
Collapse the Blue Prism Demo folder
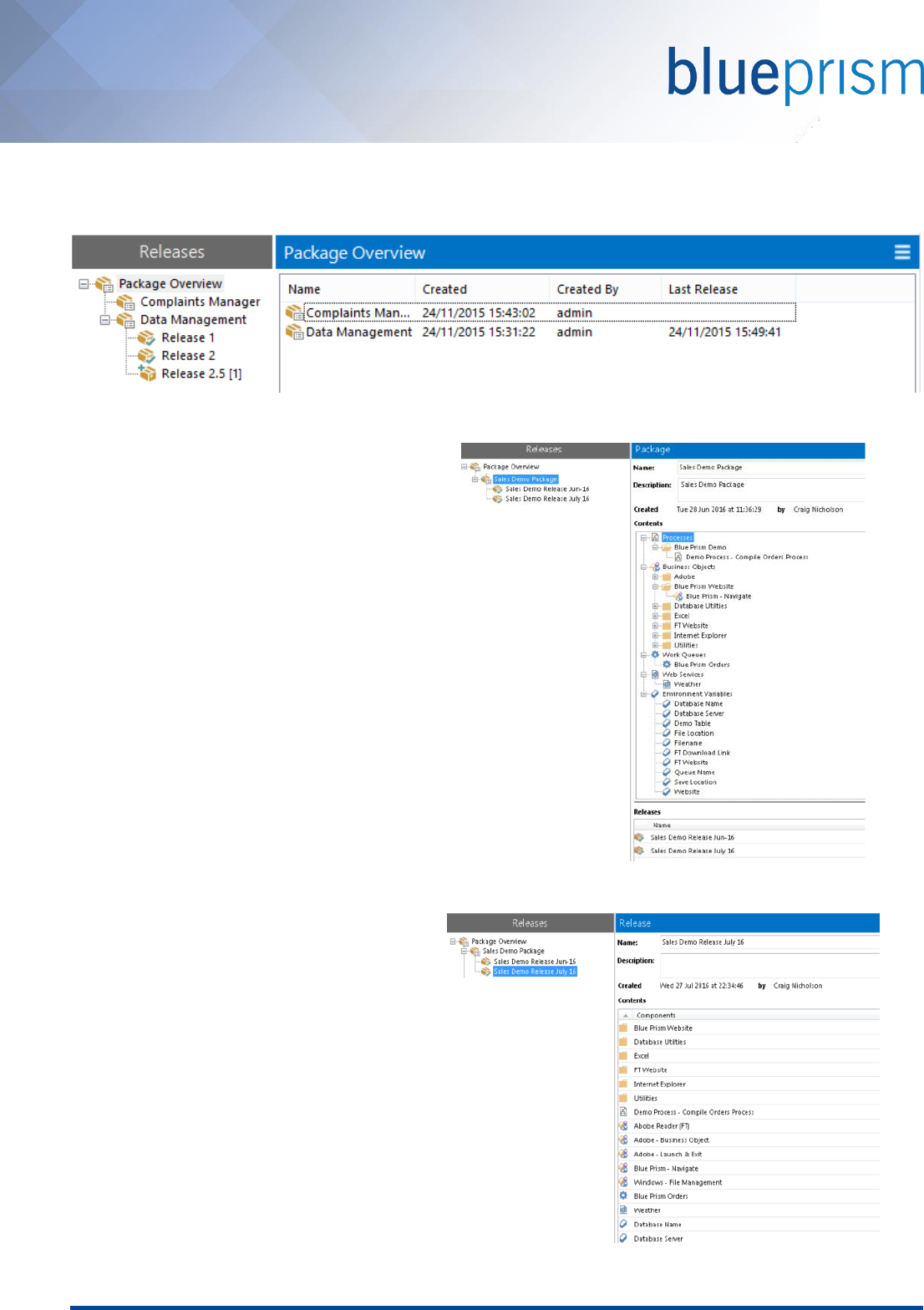tap(656, 547)
